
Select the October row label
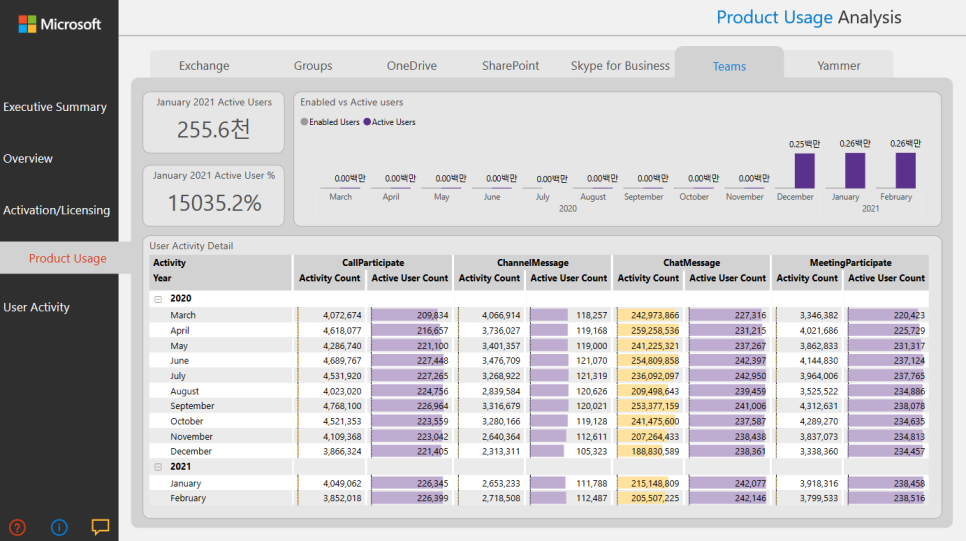[187, 421]
